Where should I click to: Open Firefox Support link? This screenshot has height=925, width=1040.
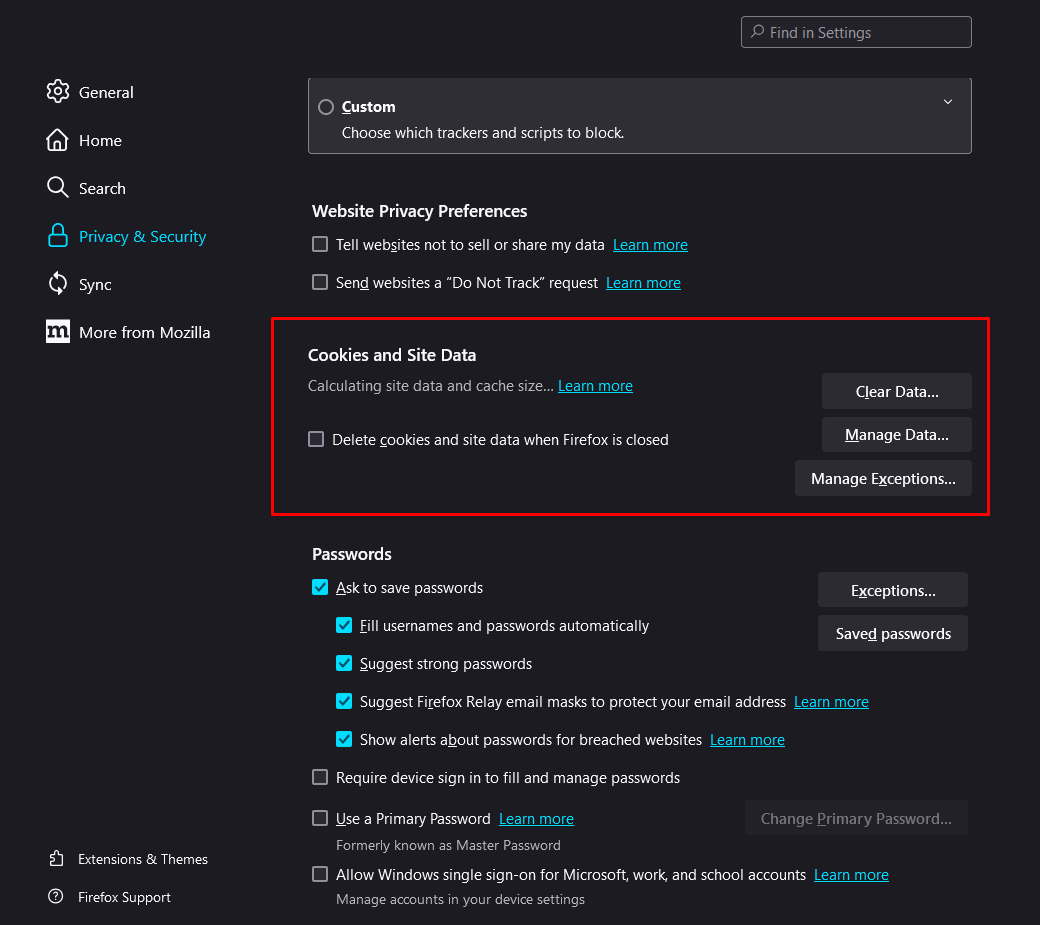[124, 897]
